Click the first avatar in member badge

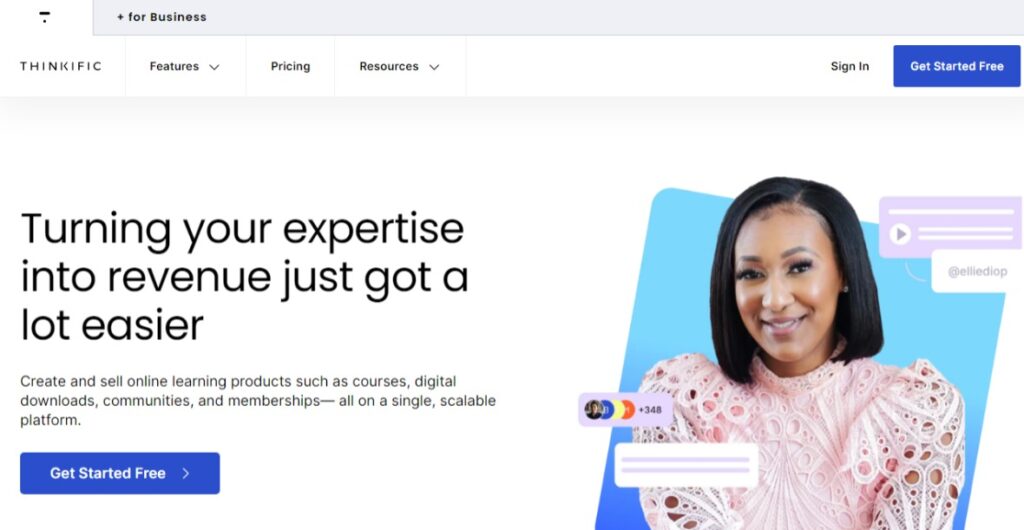594,409
